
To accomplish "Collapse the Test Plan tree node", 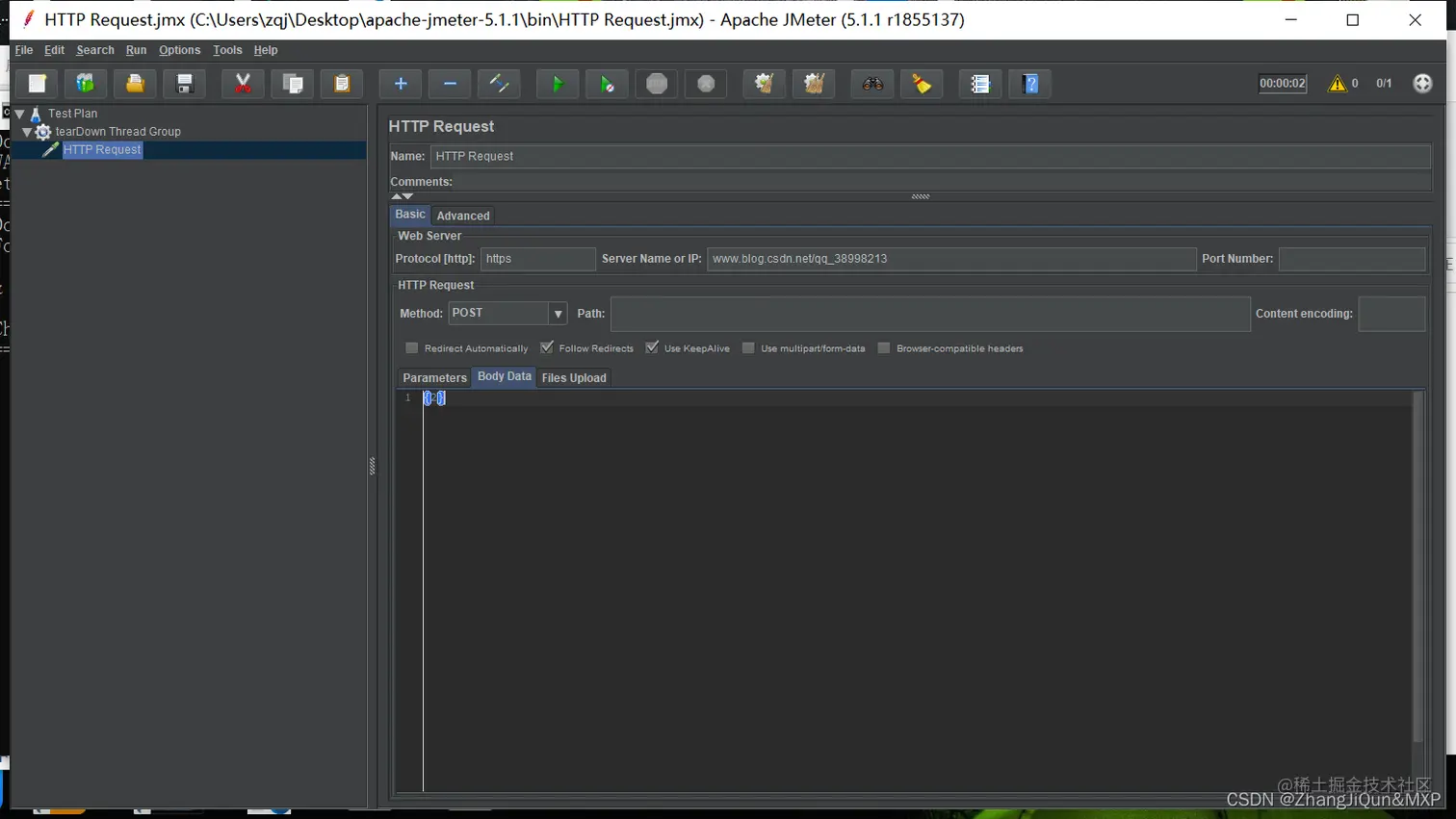I will (x=19, y=114).
